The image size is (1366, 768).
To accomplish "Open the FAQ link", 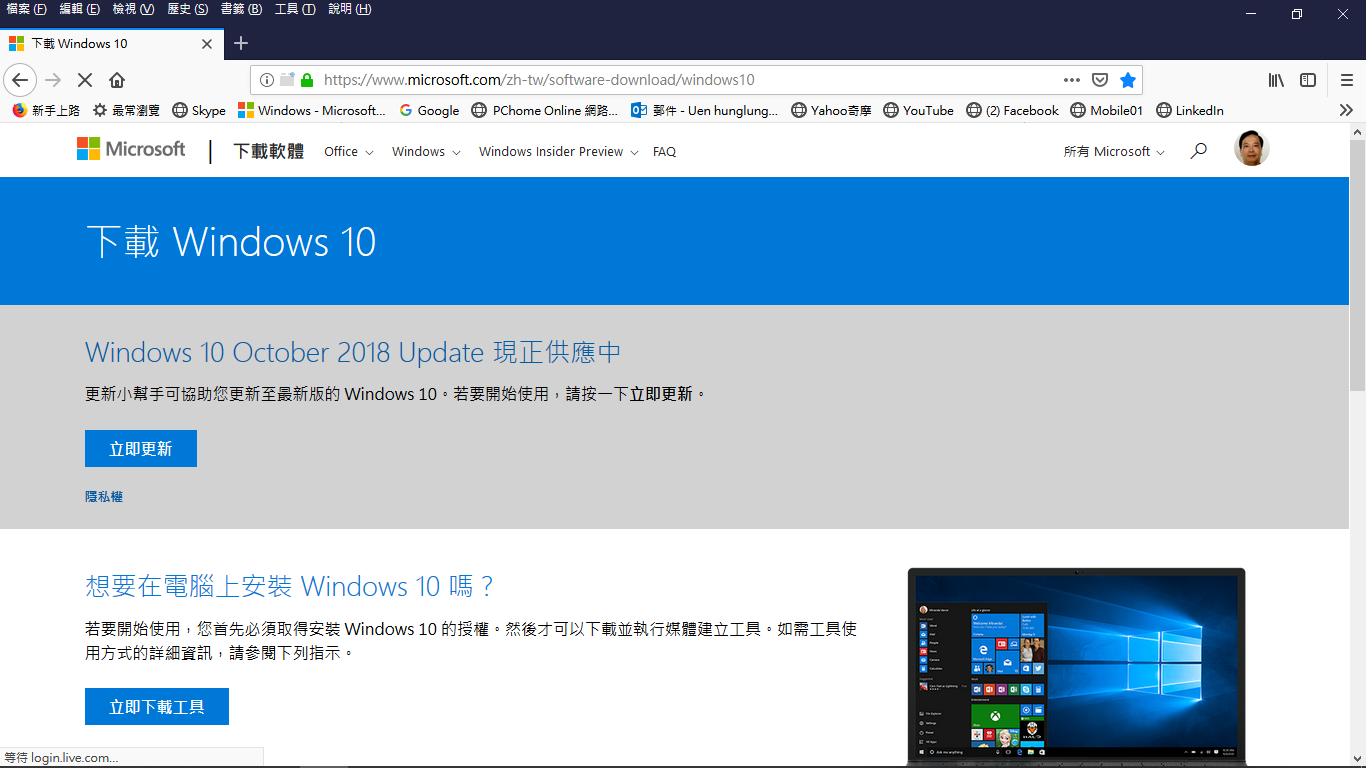I will 664,152.
